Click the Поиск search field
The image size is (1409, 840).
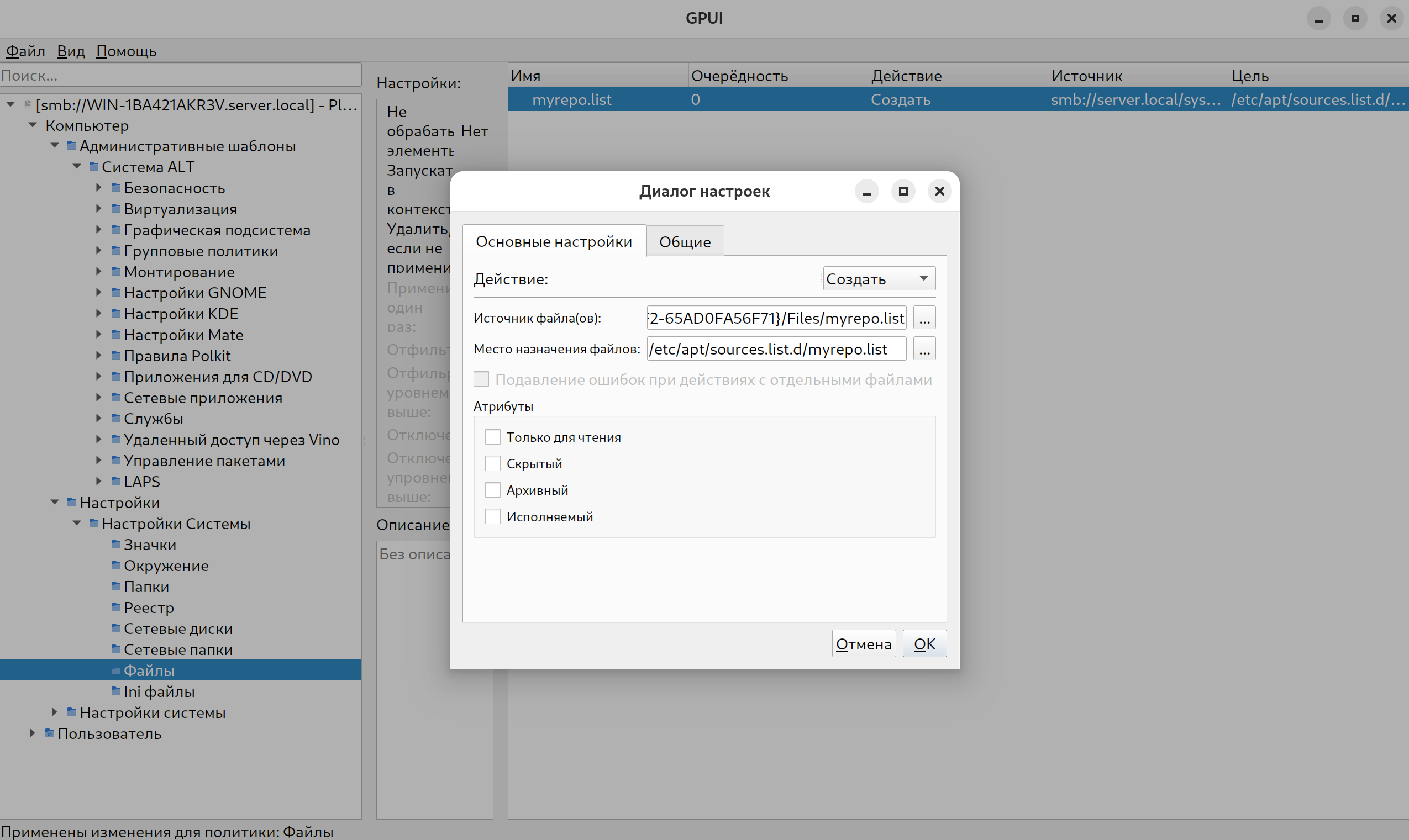click(180, 75)
